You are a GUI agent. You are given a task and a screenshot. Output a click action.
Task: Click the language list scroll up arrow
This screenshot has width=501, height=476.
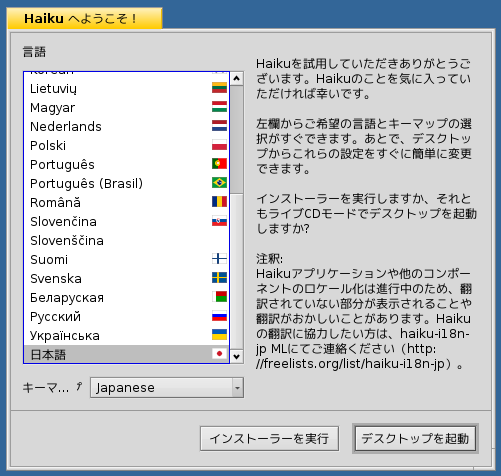(237, 78)
